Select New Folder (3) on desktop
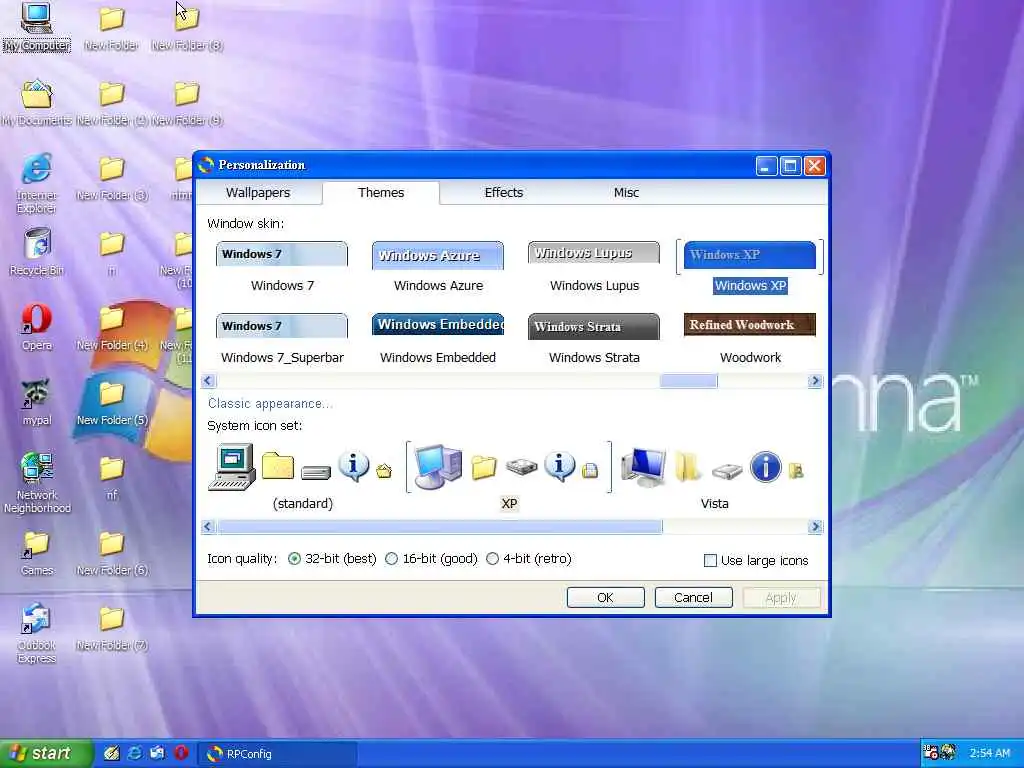Screen dimensions: 1024x768 (112, 178)
